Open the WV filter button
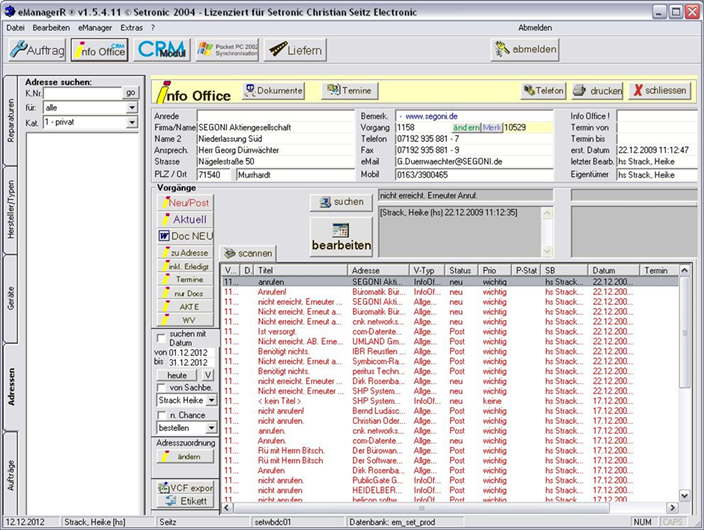 point(185,320)
